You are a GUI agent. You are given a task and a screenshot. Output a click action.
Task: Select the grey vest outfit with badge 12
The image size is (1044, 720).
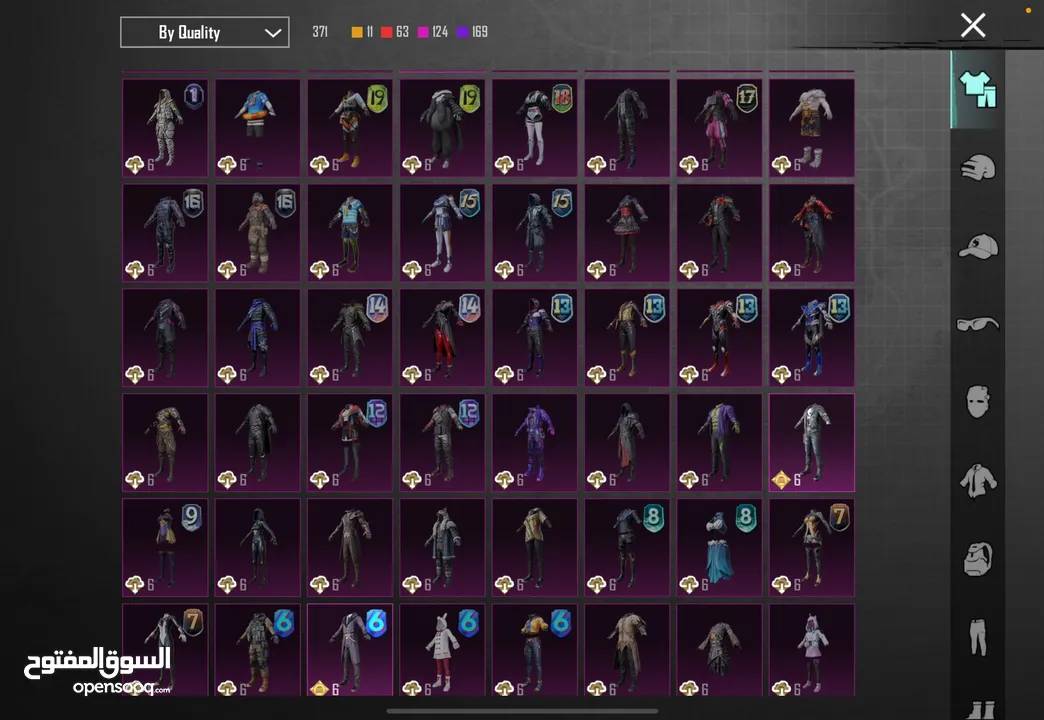(x=443, y=443)
